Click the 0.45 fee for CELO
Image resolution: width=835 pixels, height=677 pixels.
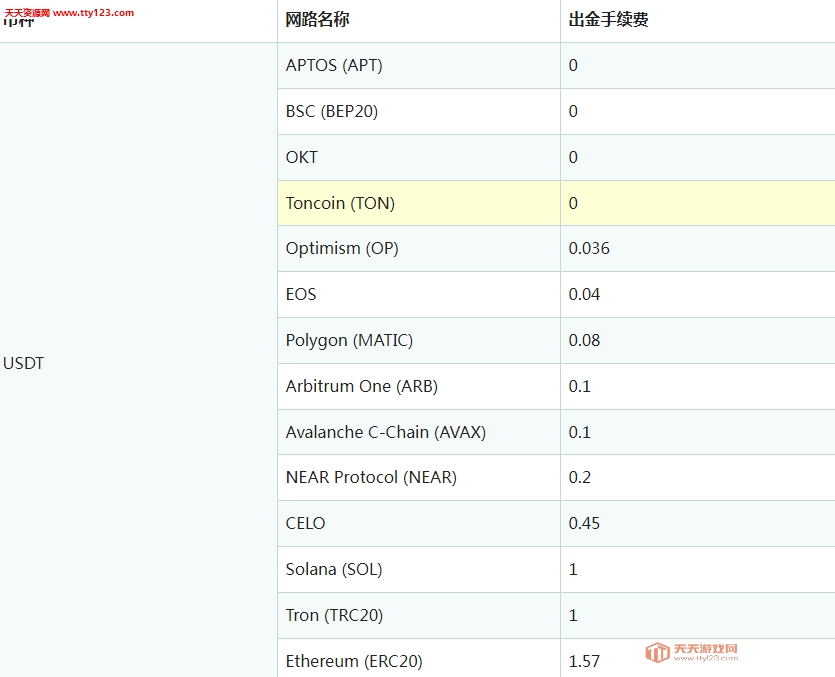[584, 523]
